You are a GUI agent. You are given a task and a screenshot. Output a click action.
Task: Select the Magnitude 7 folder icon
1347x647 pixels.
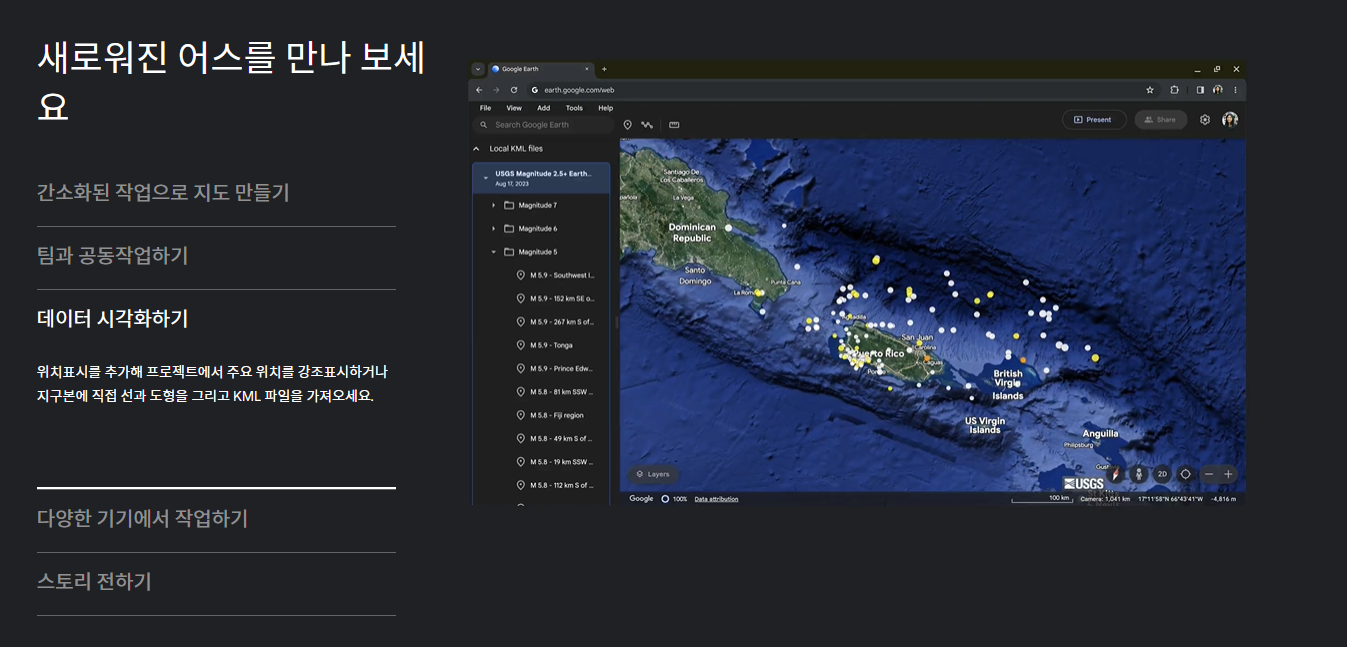(509, 205)
